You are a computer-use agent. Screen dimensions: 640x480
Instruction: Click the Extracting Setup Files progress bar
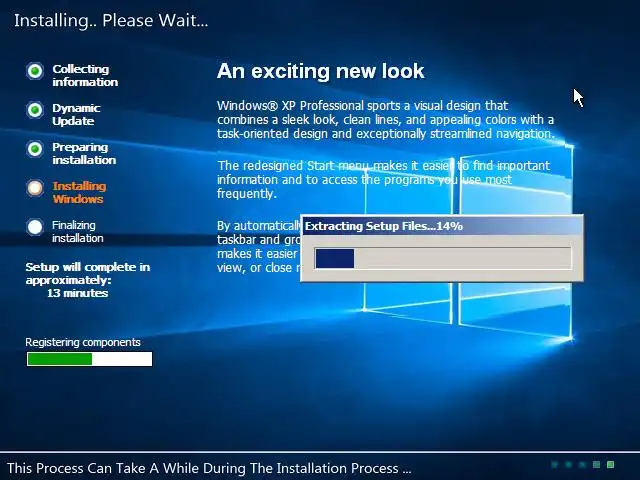point(443,258)
